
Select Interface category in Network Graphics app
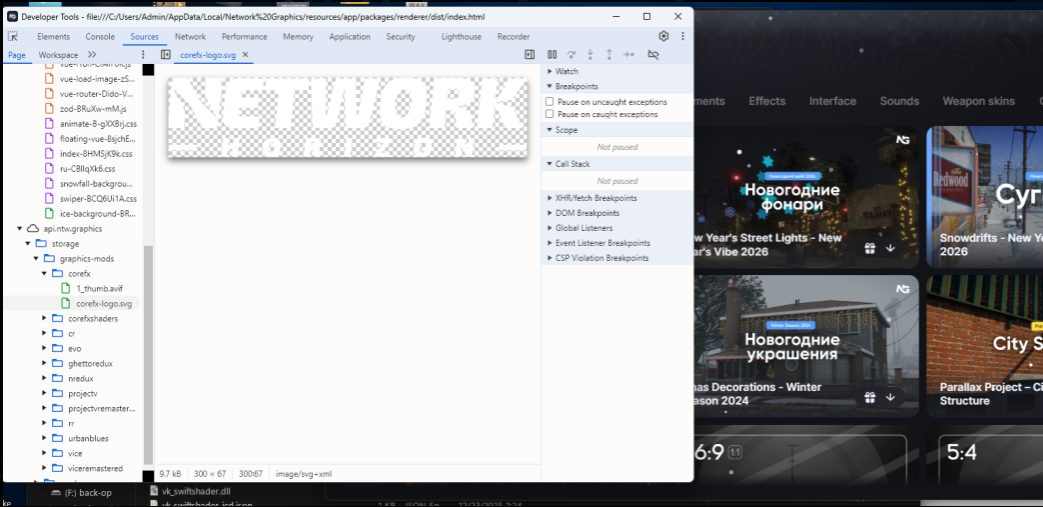(x=832, y=101)
